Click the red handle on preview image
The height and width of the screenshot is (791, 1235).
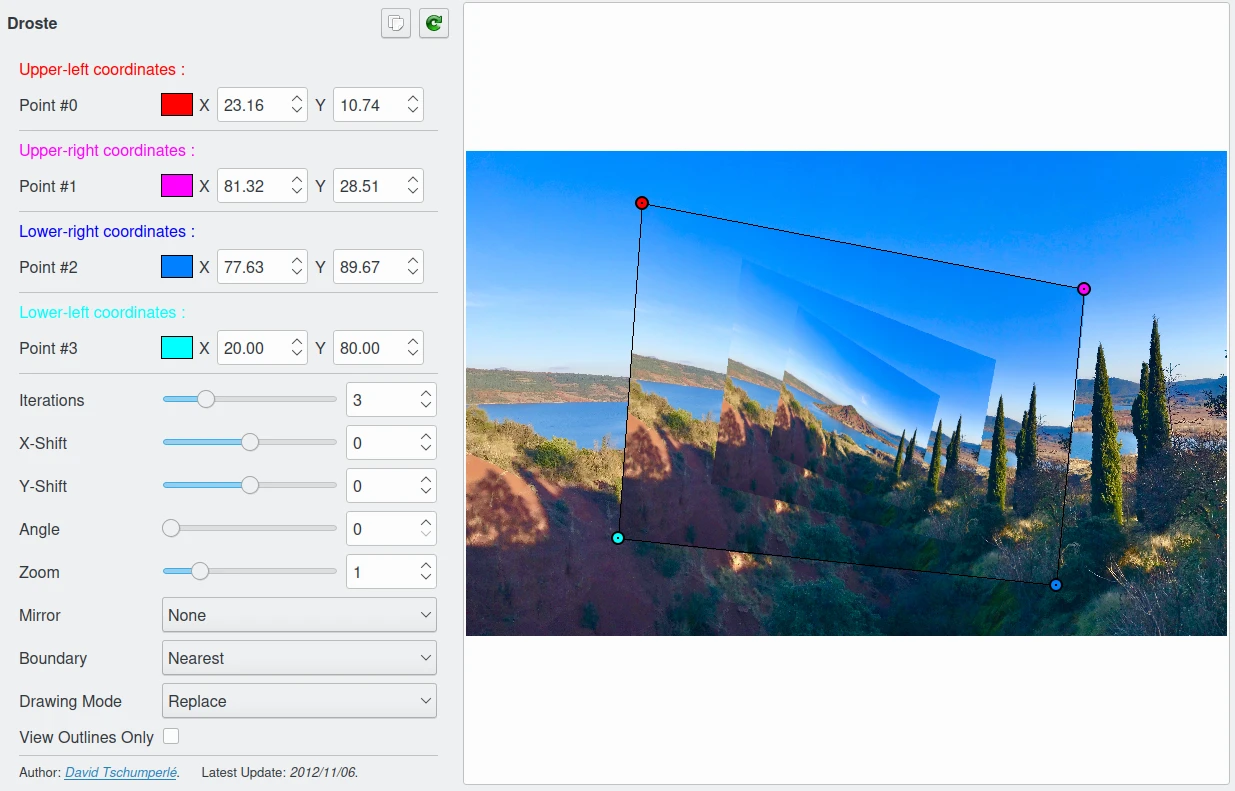[642, 203]
